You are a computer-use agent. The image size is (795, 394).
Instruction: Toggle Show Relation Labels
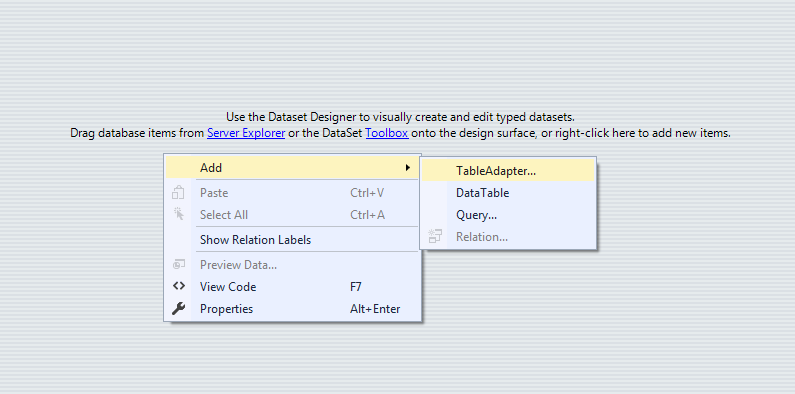293,240
